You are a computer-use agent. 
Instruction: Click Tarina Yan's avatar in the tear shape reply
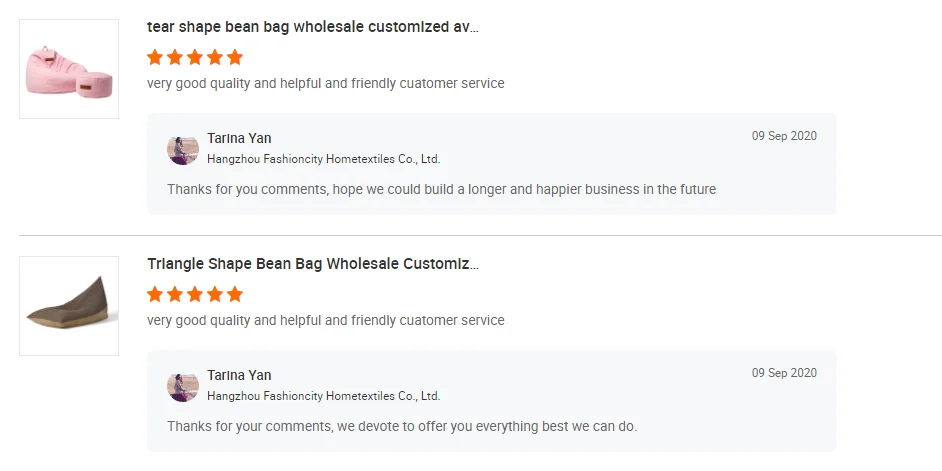tap(183, 149)
